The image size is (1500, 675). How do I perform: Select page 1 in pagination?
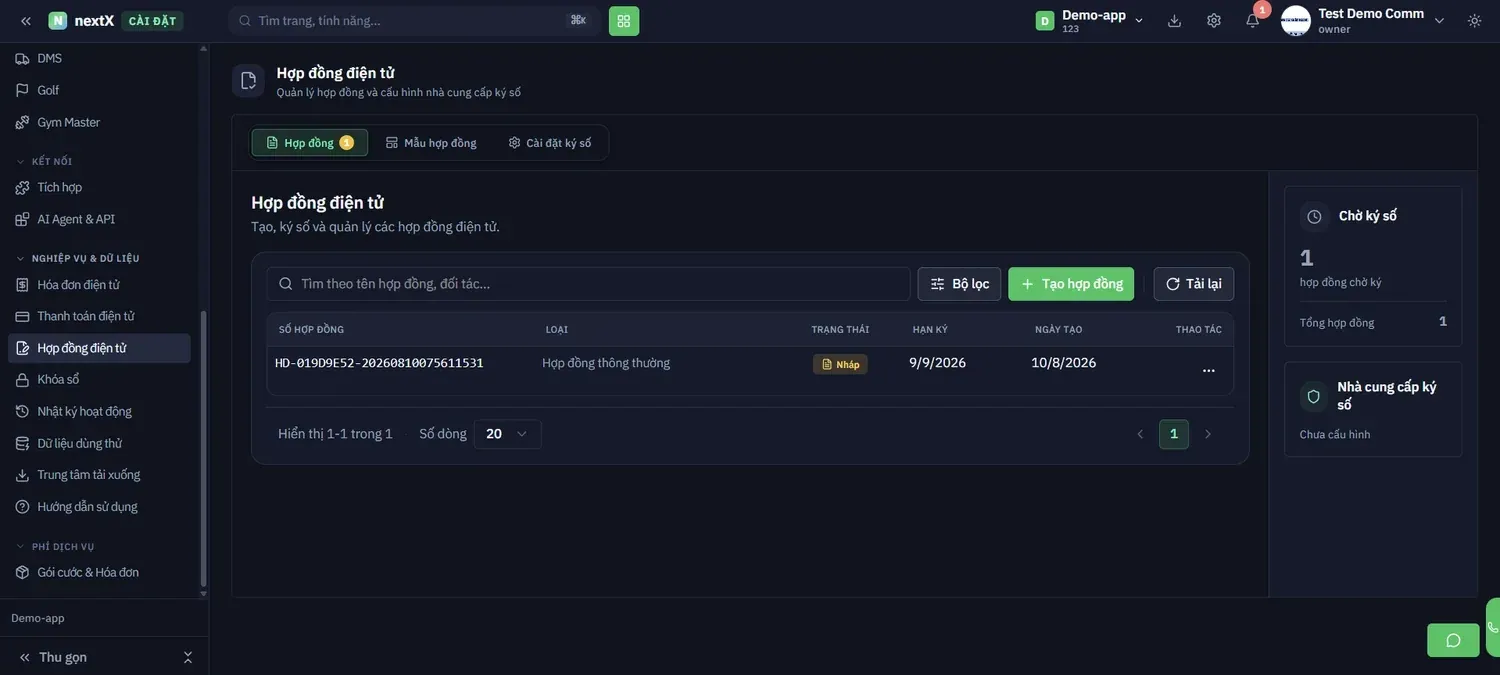1174,434
